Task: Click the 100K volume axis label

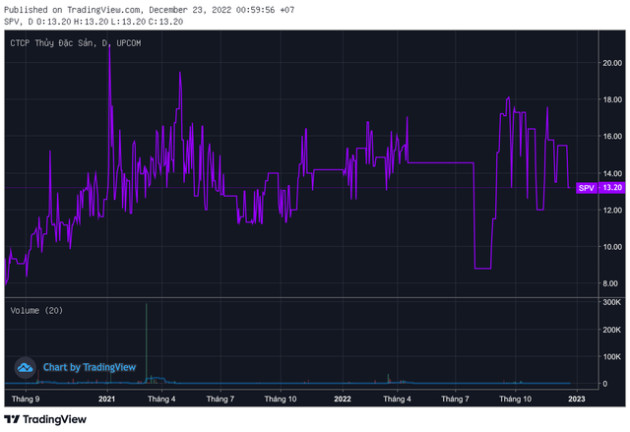Action: (x=611, y=356)
